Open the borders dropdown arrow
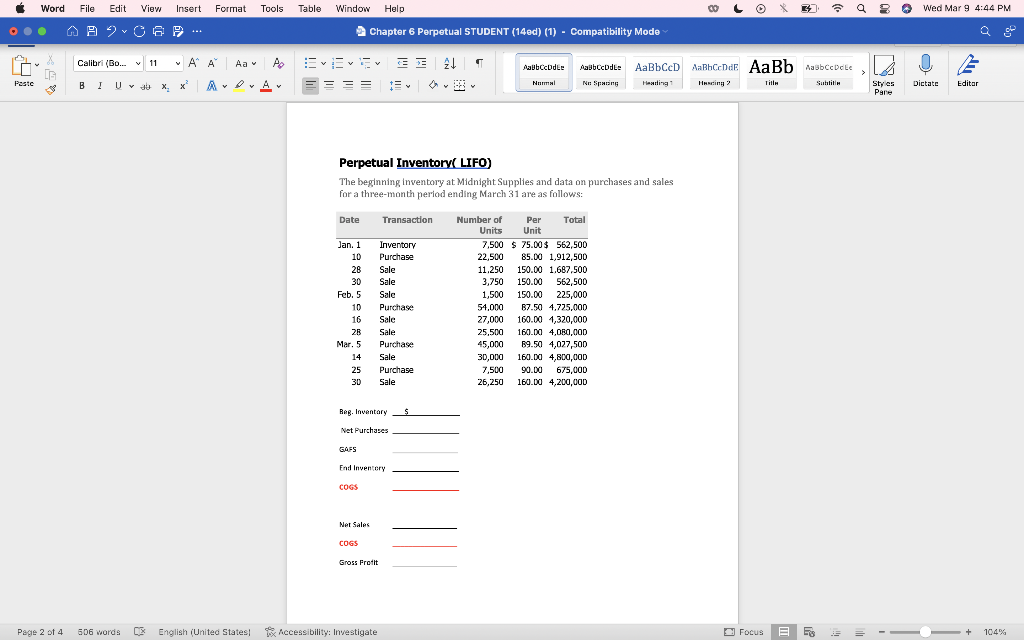The height and width of the screenshot is (640, 1024). tap(473, 86)
